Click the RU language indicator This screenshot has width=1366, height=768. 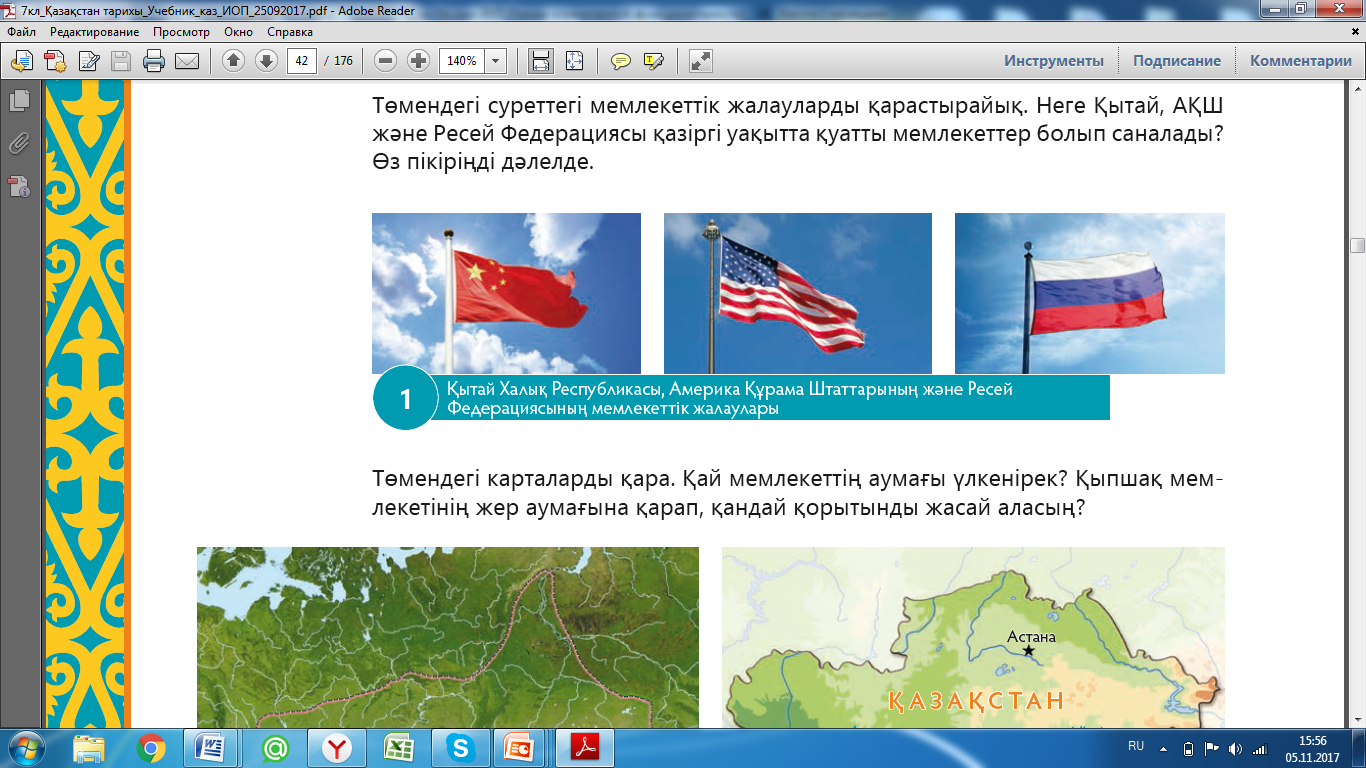tap(1136, 747)
